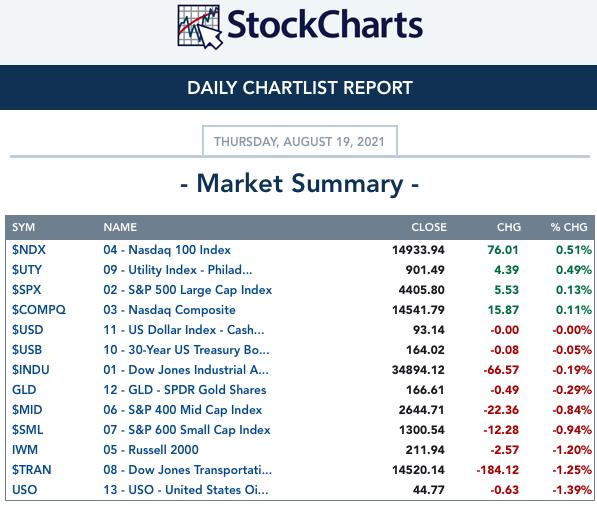
Task: Click the Thursday, August 19, 2021 date box
Action: (300, 141)
